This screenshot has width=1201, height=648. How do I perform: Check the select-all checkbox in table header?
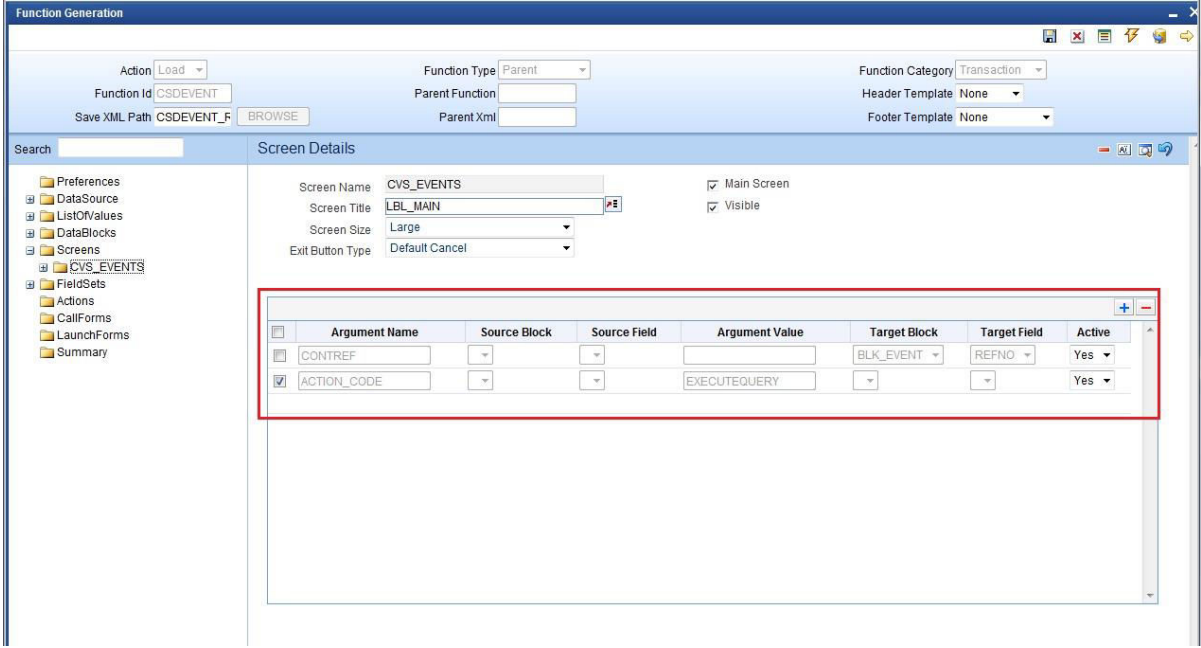click(x=280, y=331)
